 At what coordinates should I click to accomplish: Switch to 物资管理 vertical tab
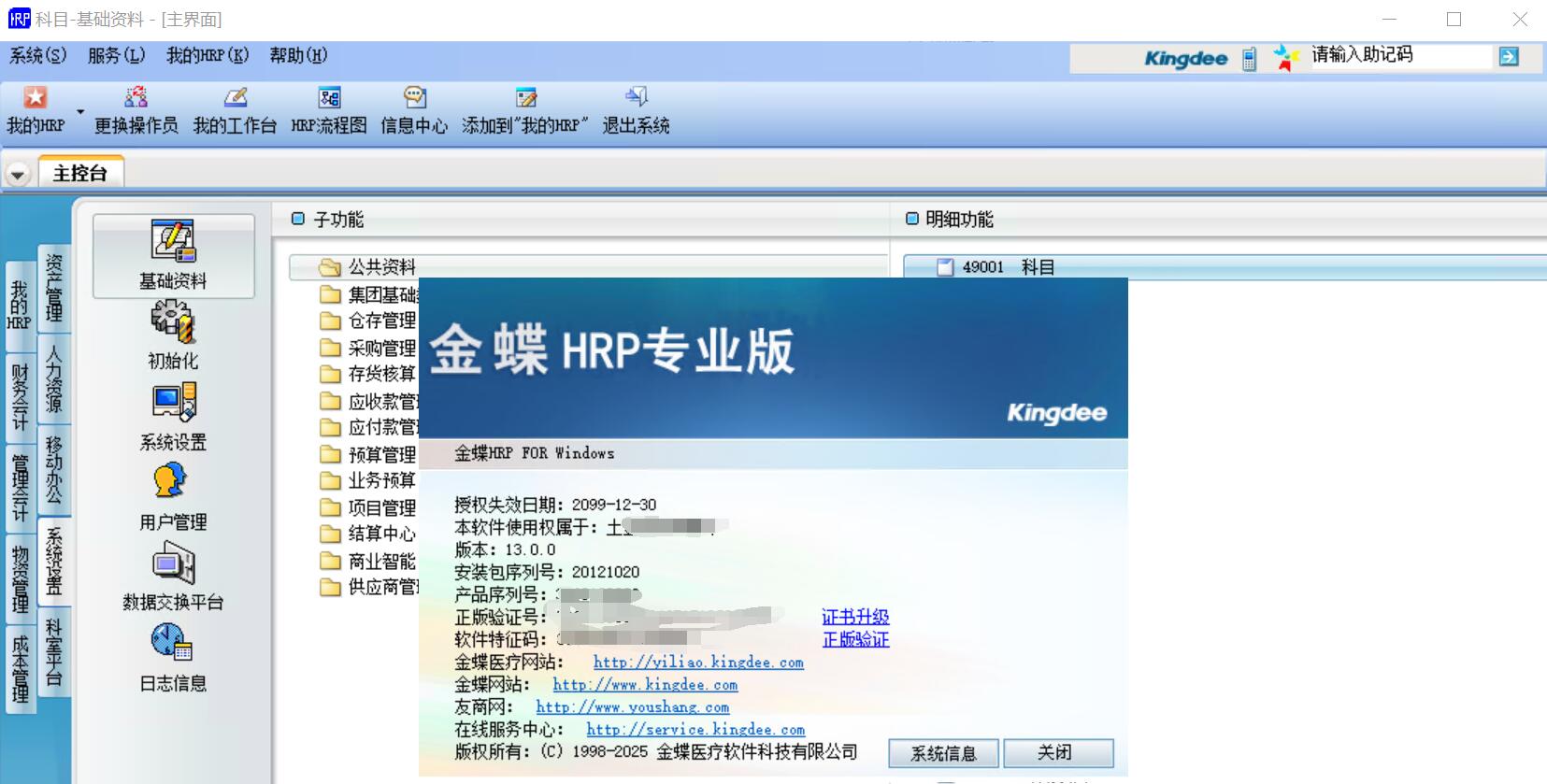coord(20,578)
